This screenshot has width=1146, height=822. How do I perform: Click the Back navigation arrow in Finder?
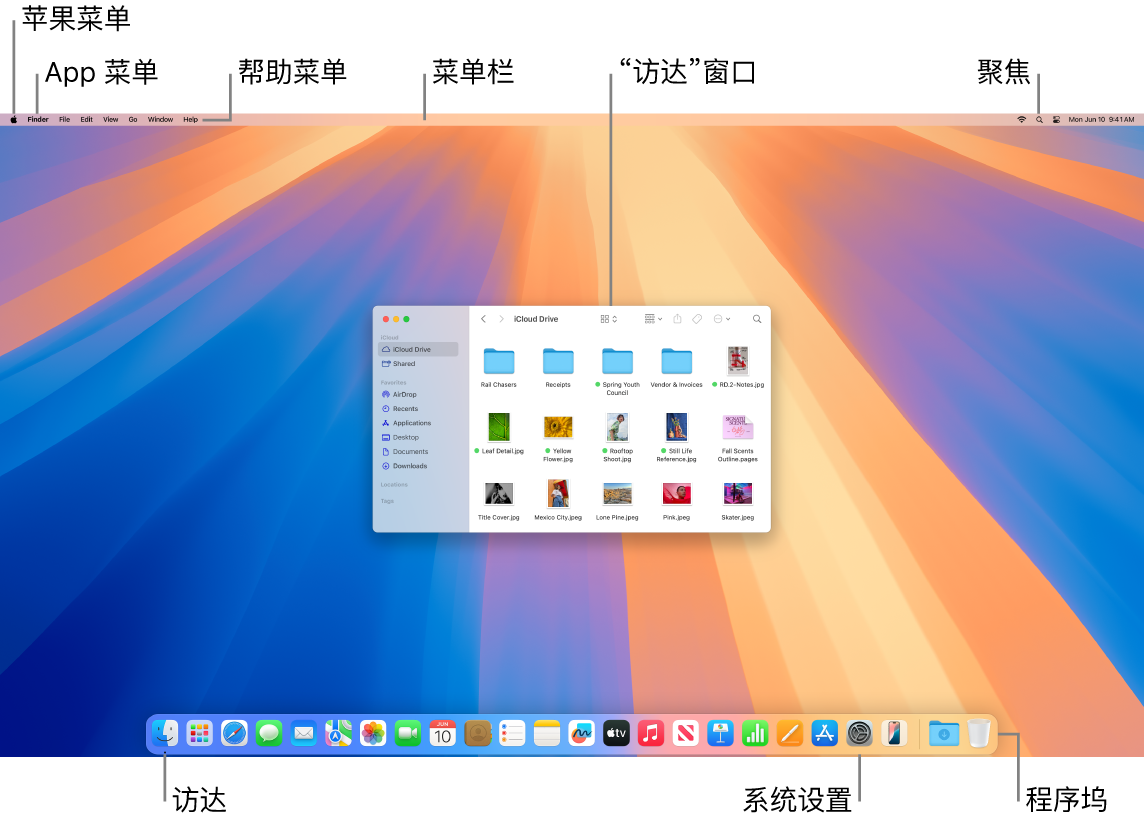[484, 318]
